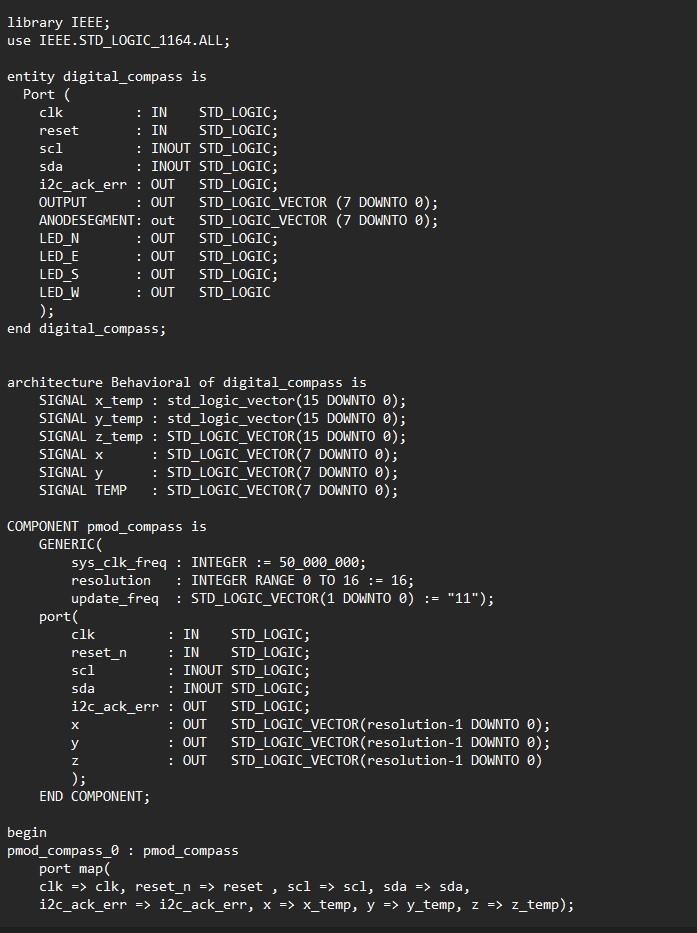Click 'architecture Behavioral' declaration line
The width and height of the screenshot is (697, 933).
point(186,382)
